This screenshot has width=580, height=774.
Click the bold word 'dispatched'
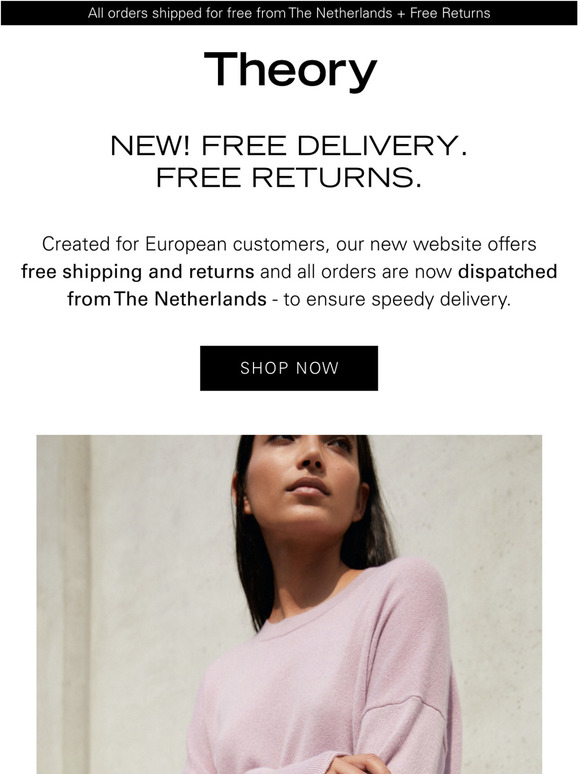(507, 272)
